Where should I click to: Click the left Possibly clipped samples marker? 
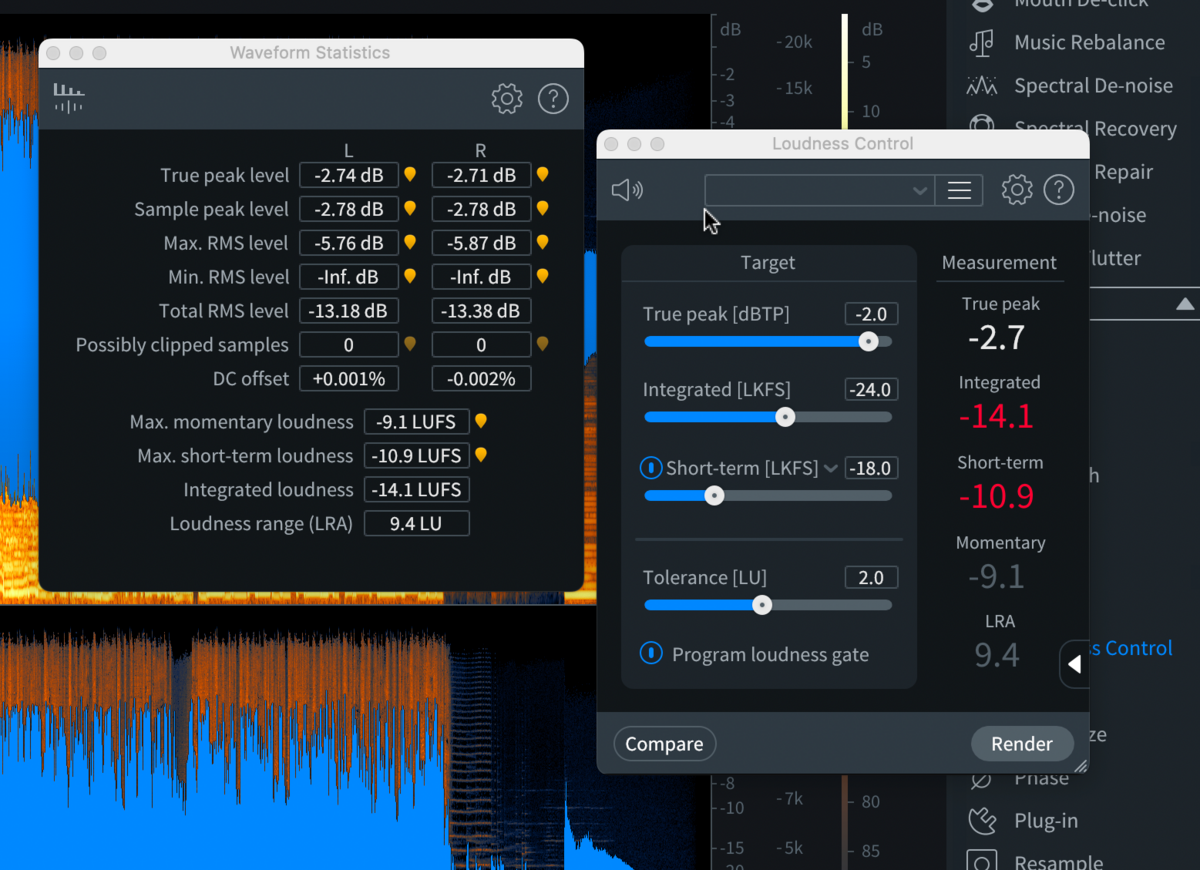pos(409,344)
